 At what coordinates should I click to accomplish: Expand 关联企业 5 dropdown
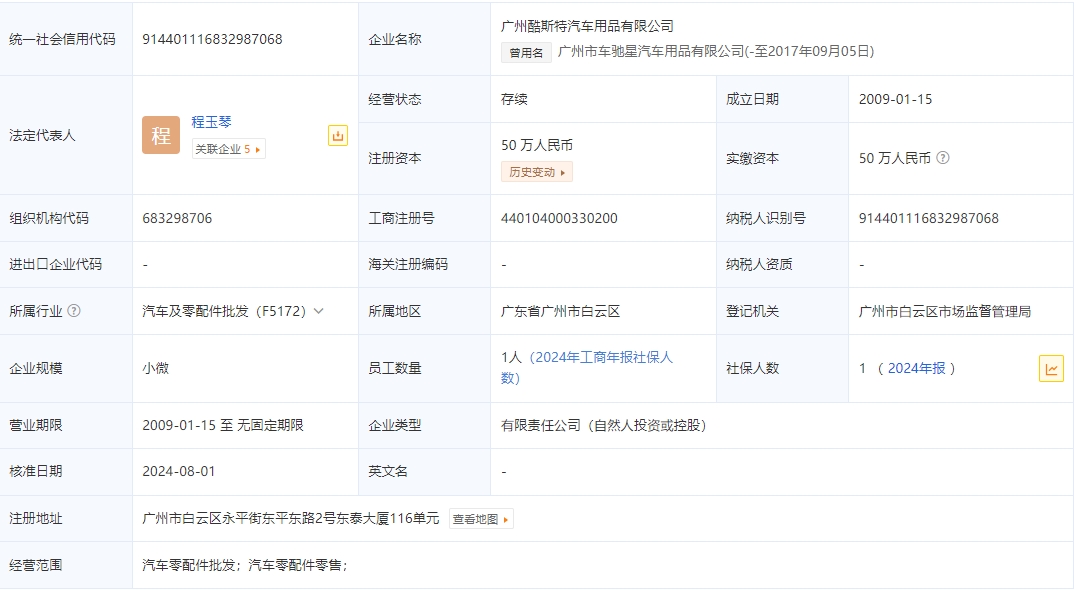click(228, 149)
